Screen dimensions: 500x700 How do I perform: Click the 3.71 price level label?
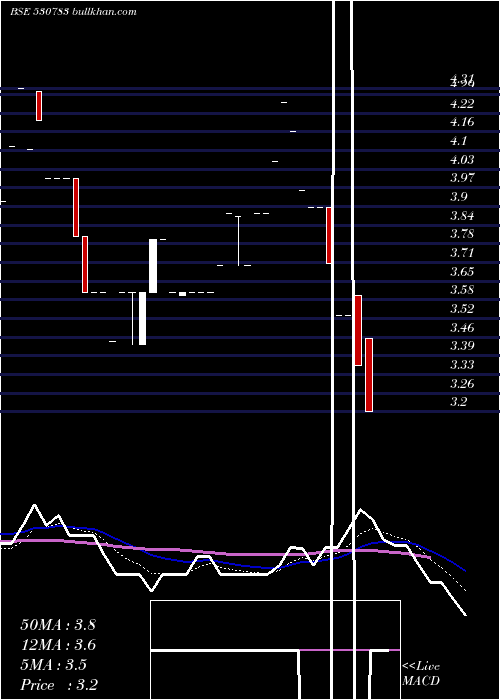click(x=462, y=253)
